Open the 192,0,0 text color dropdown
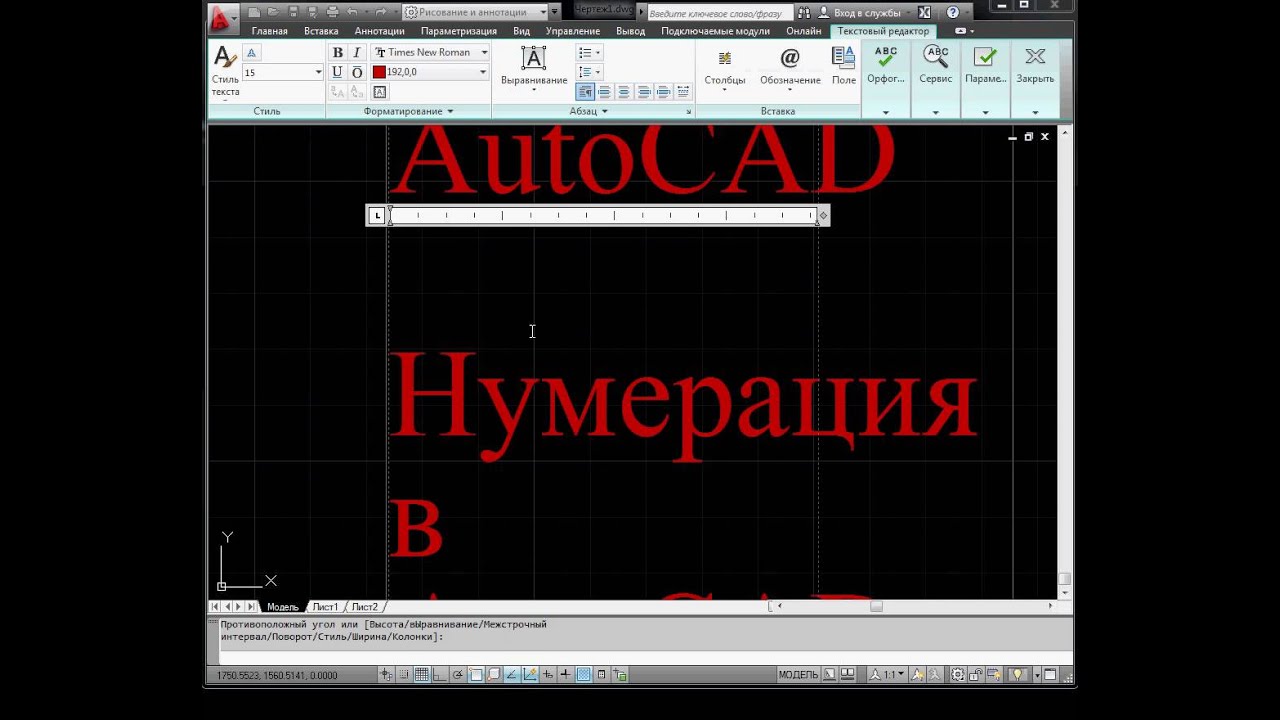Image resolution: width=1280 pixels, height=720 pixels. coord(483,72)
